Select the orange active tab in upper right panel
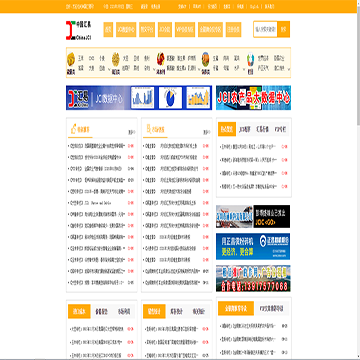The height and width of the screenshot is (360, 360). [x=227, y=129]
